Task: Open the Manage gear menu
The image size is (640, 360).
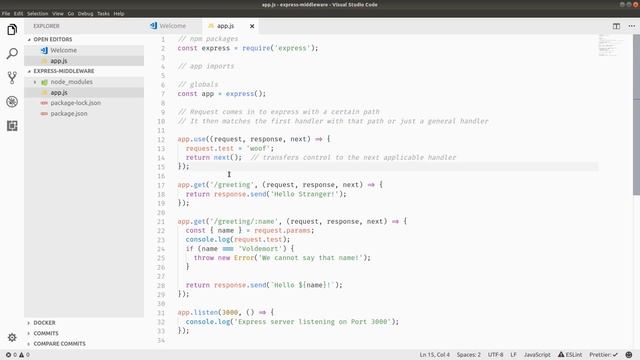Action: pos(12,338)
